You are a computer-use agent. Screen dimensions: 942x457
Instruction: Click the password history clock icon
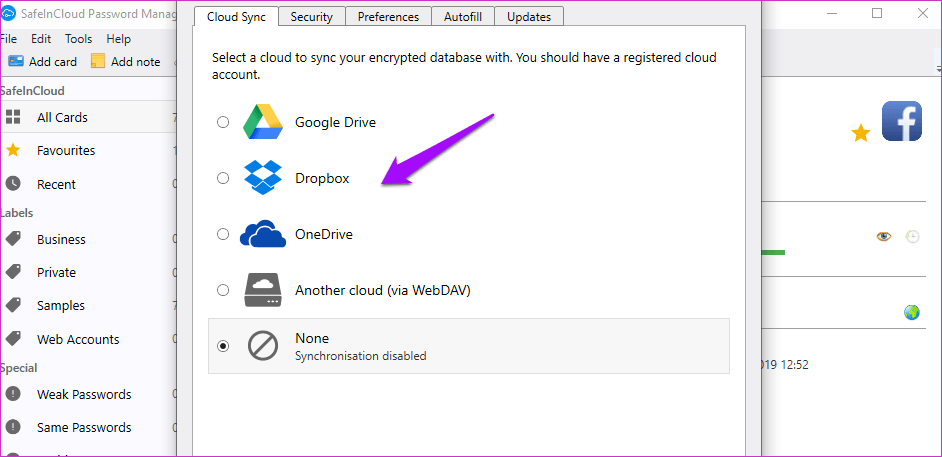coord(912,237)
